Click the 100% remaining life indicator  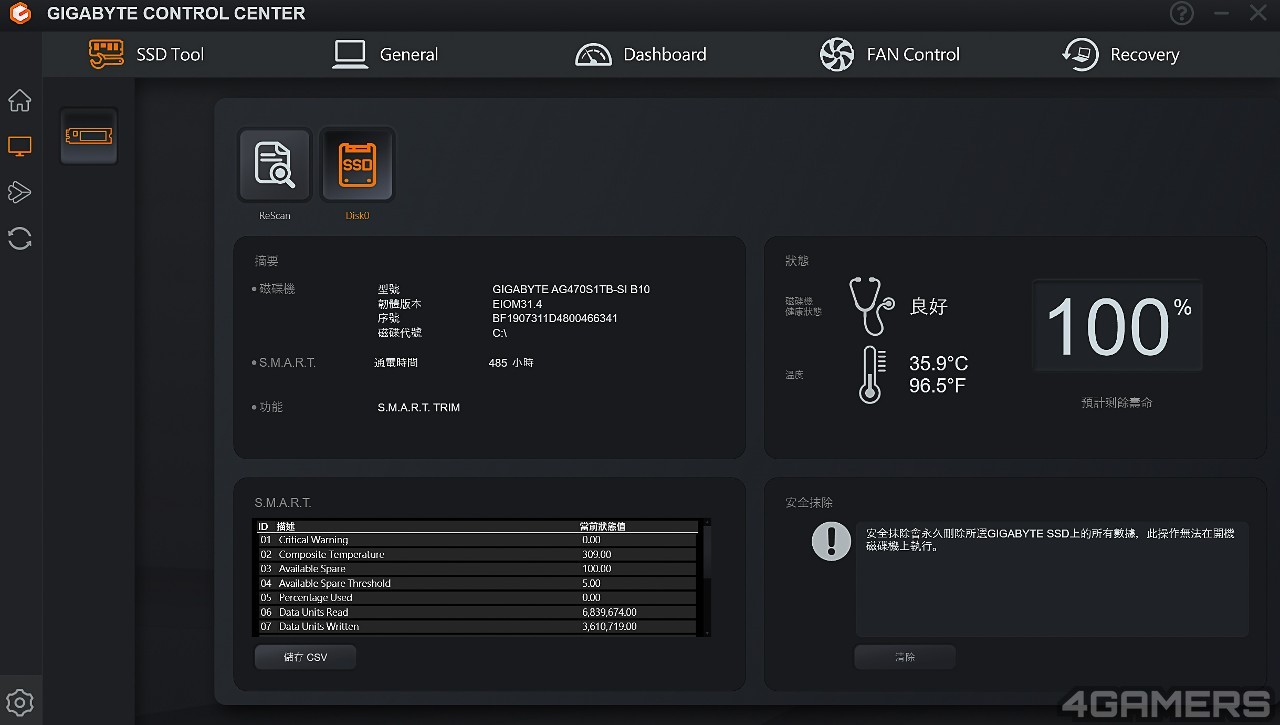[x=1118, y=327]
